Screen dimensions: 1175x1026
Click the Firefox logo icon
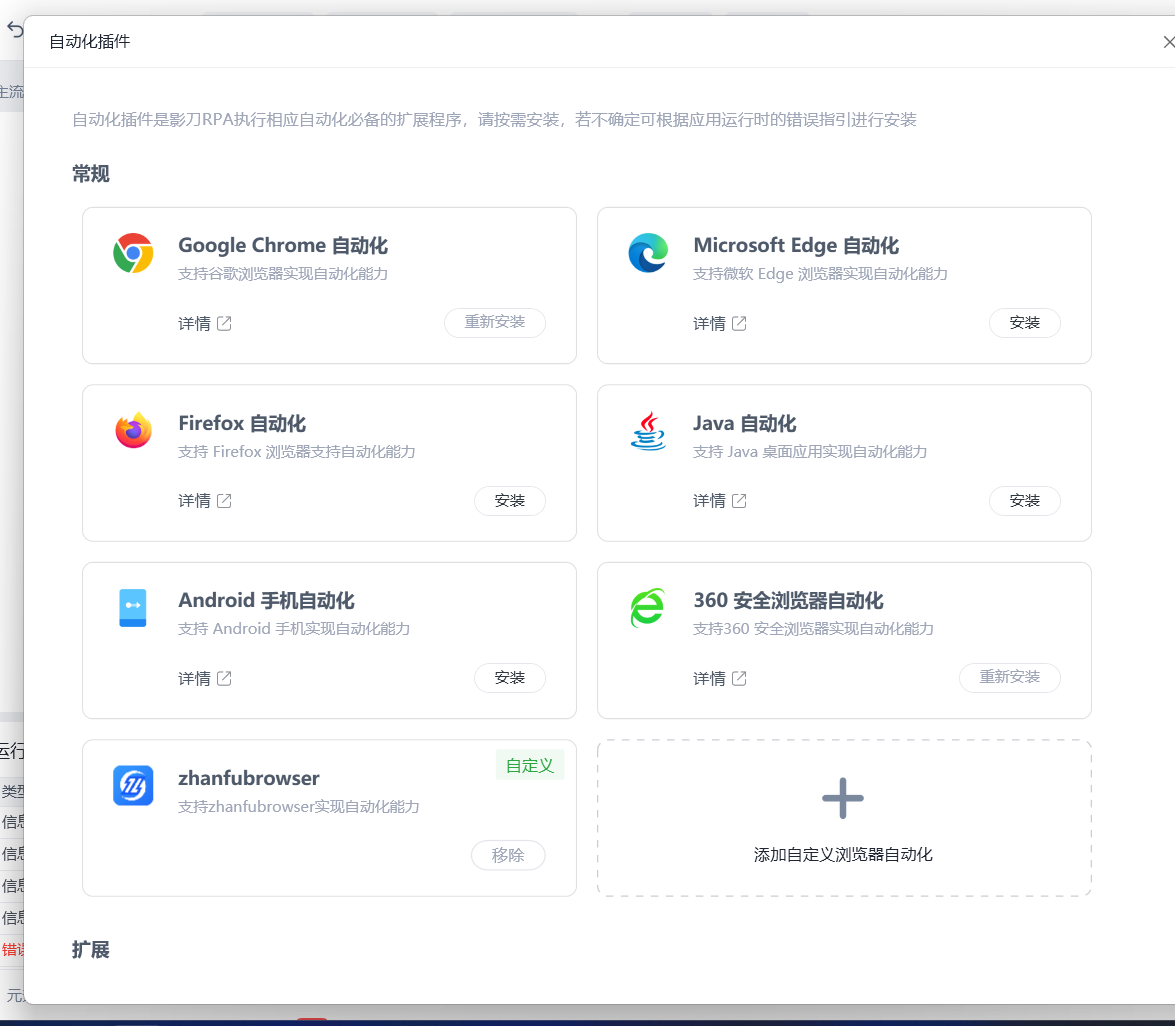point(133,430)
